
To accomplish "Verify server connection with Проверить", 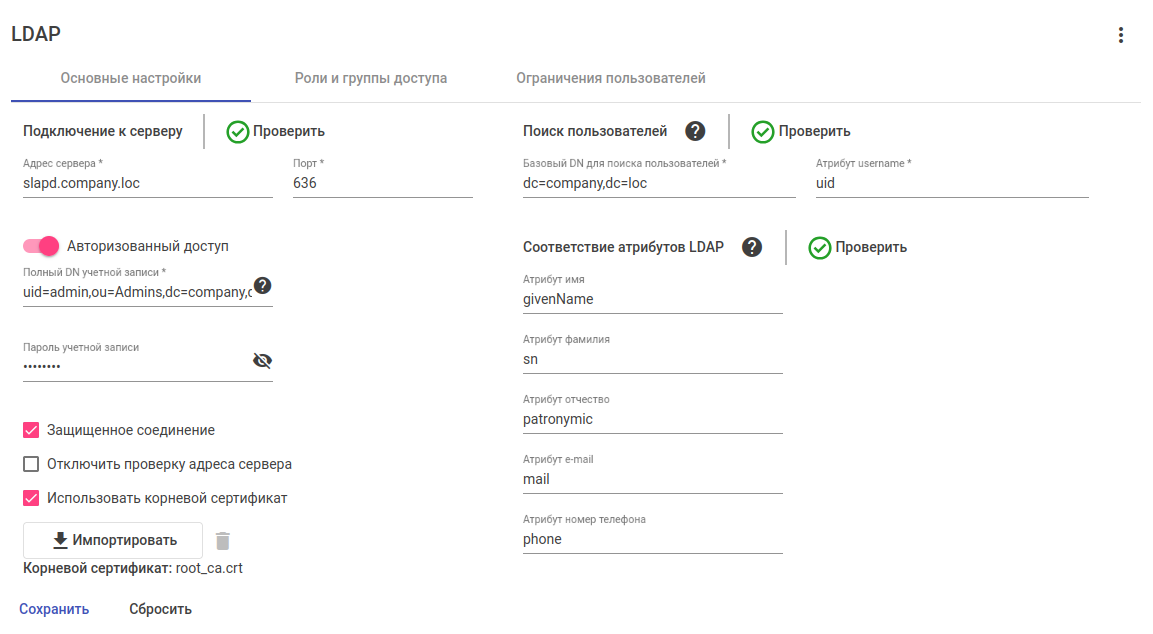I will tap(276, 131).
